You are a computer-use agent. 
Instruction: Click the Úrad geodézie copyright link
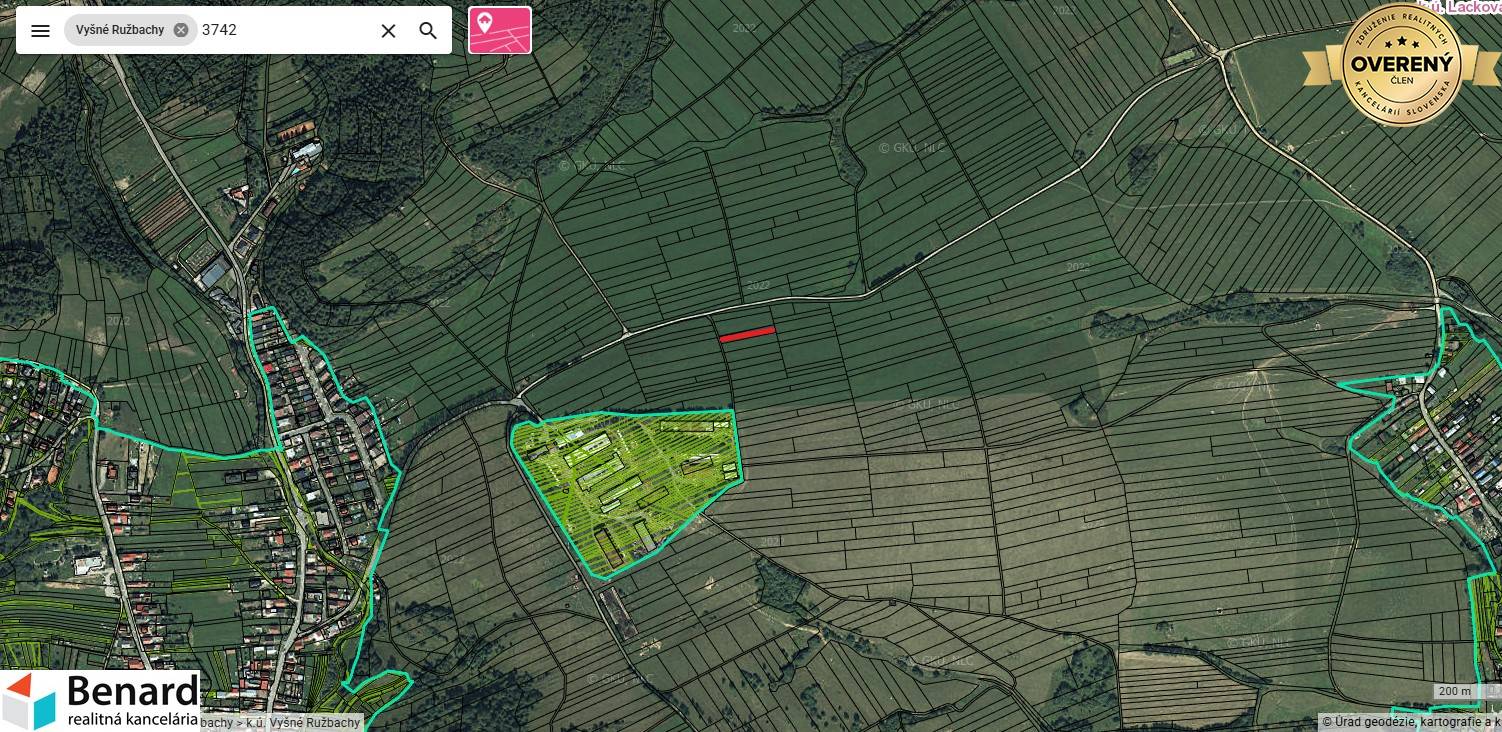1410,722
